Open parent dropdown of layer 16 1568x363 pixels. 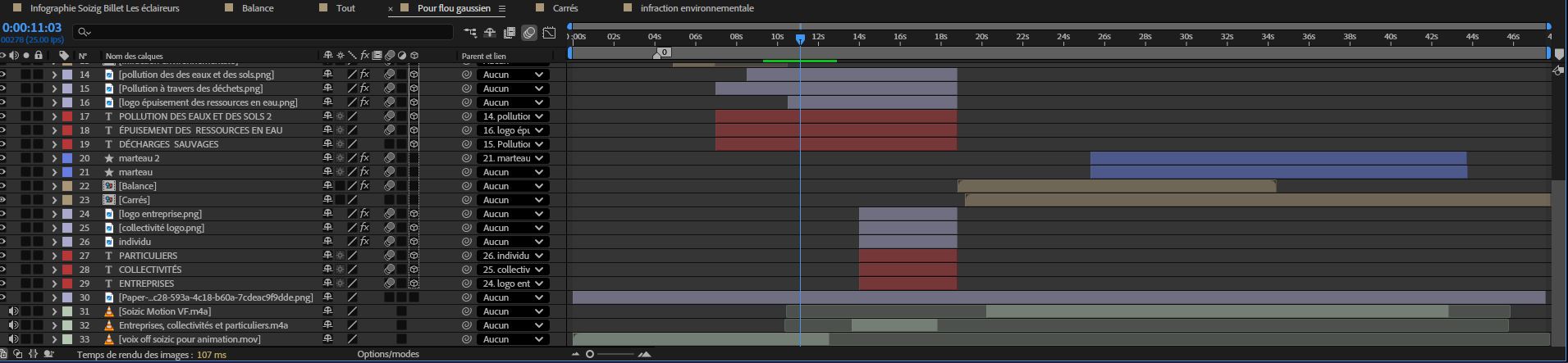pyautogui.click(x=513, y=102)
